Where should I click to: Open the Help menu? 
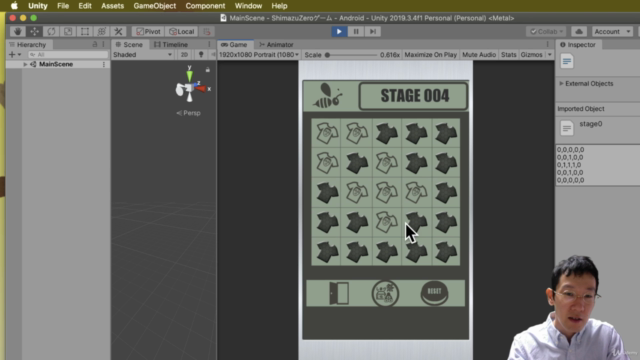click(279, 6)
